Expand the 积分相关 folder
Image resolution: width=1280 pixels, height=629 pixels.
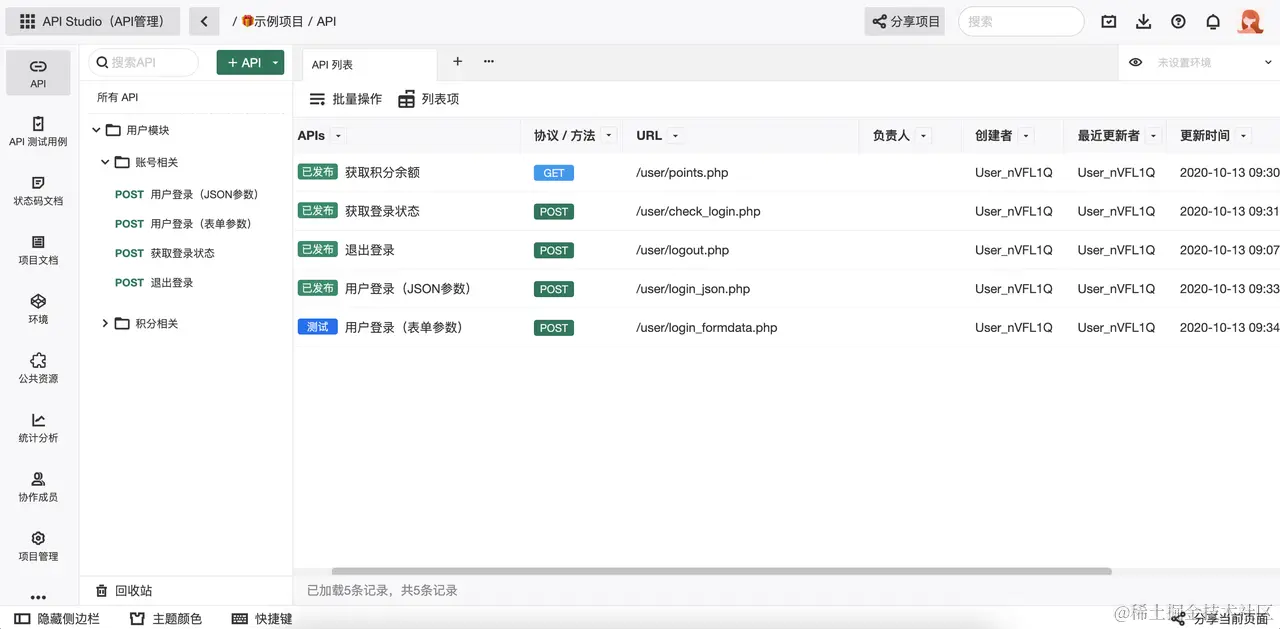[x=105, y=323]
